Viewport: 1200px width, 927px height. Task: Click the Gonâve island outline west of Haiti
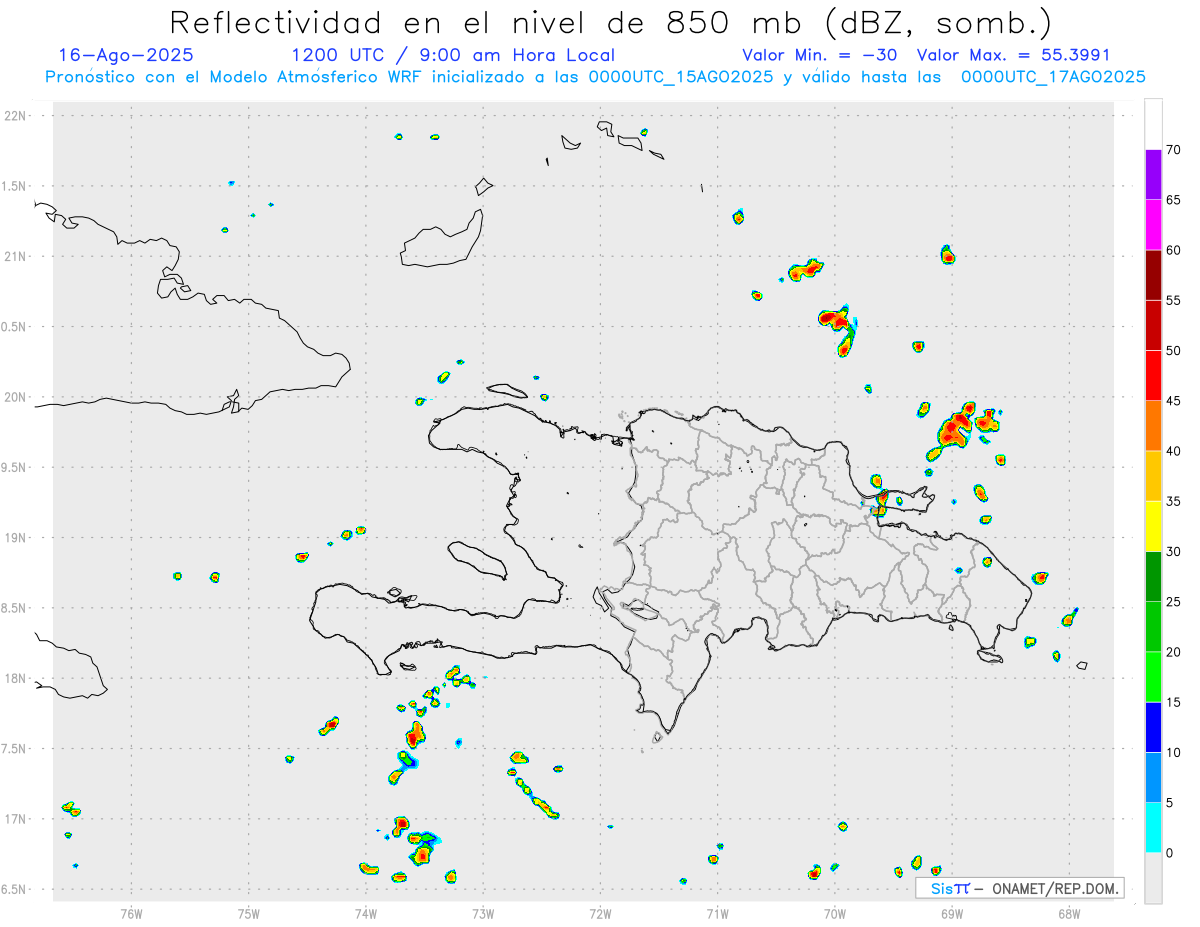476,559
